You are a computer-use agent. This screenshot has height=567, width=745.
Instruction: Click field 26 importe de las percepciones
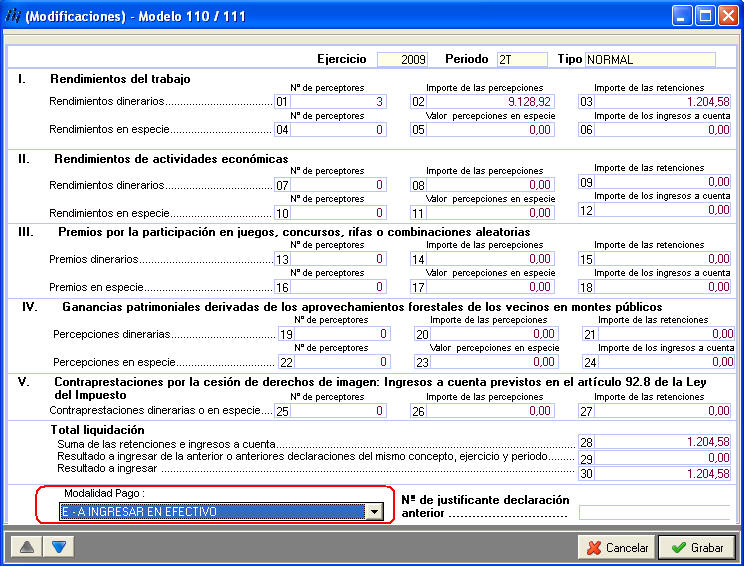(x=490, y=411)
